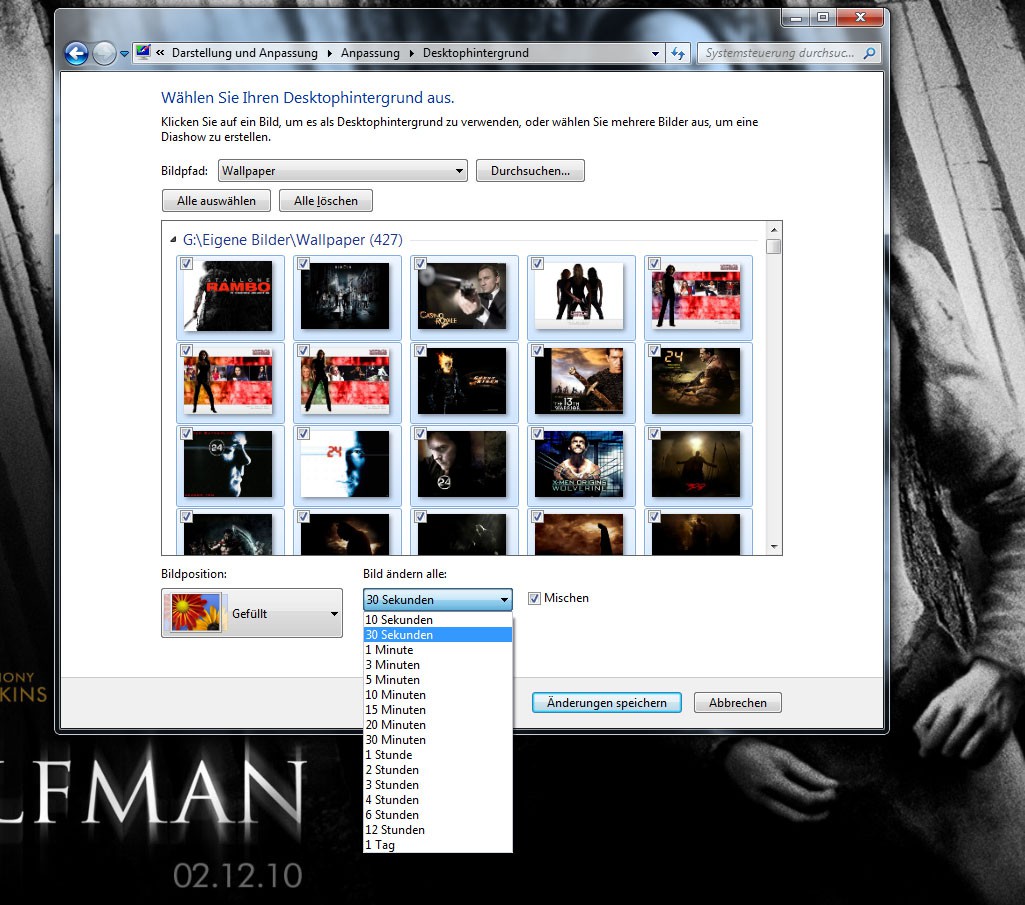Image resolution: width=1025 pixels, height=905 pixels.
Task: Open the Bildpfad Wallpaper dropdown
Action: tap(342, 171)
